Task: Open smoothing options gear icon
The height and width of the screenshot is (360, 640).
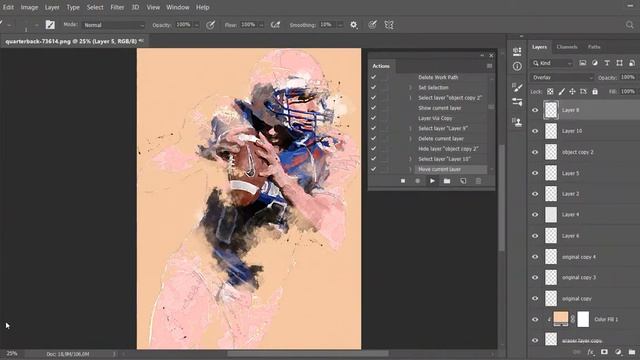Action: (353, 25)
